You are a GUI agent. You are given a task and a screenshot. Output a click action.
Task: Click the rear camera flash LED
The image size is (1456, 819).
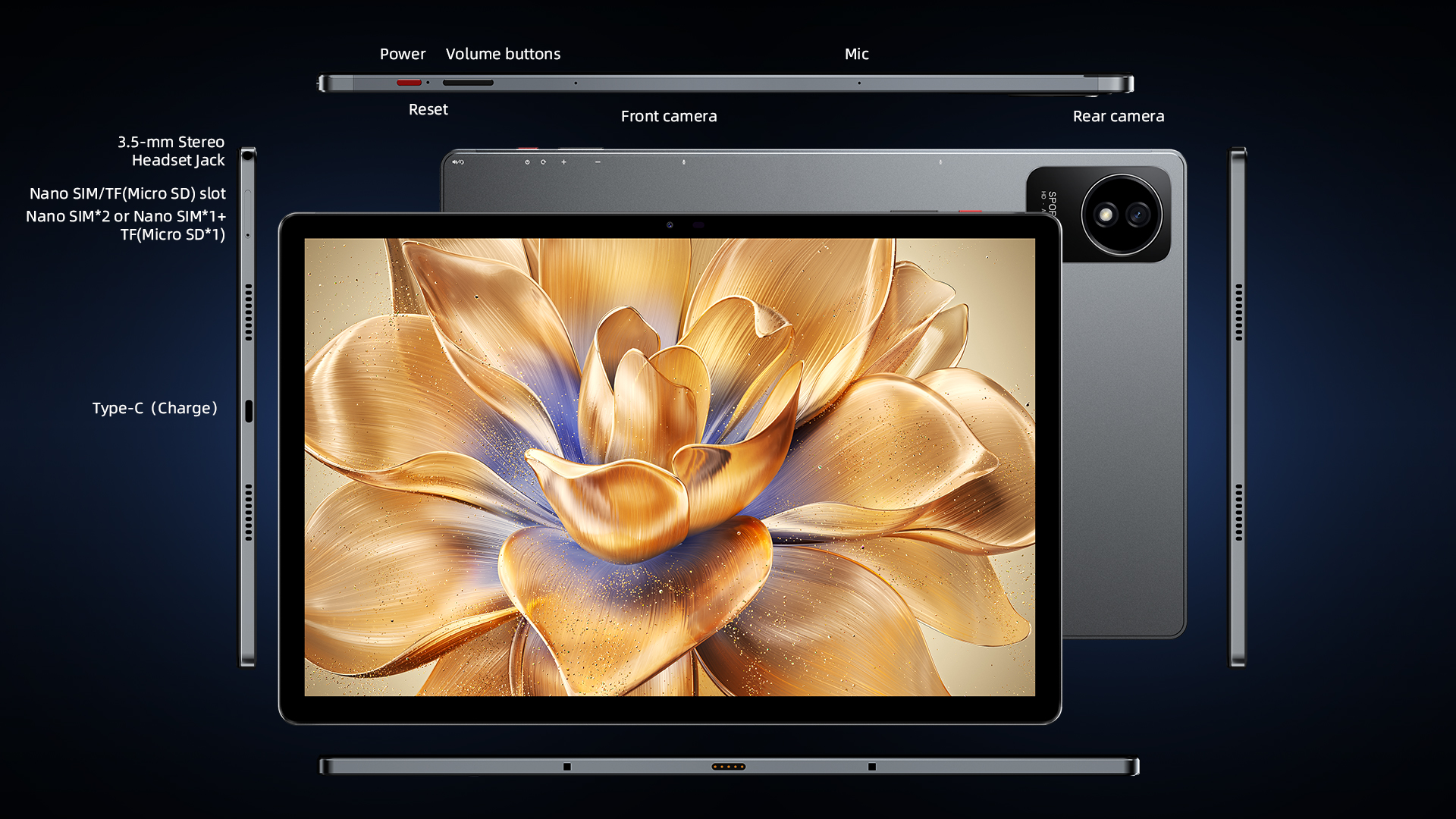pos(1106,215)
